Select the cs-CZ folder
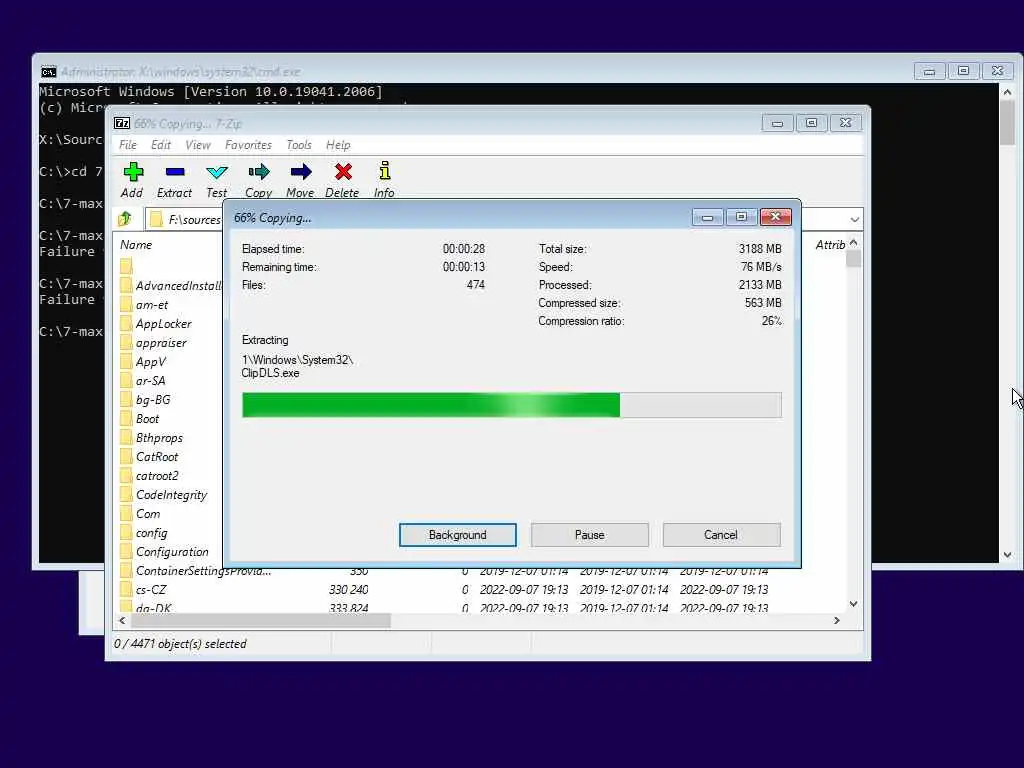Viewport: 1024px width, 768px height. coord(151,590)
